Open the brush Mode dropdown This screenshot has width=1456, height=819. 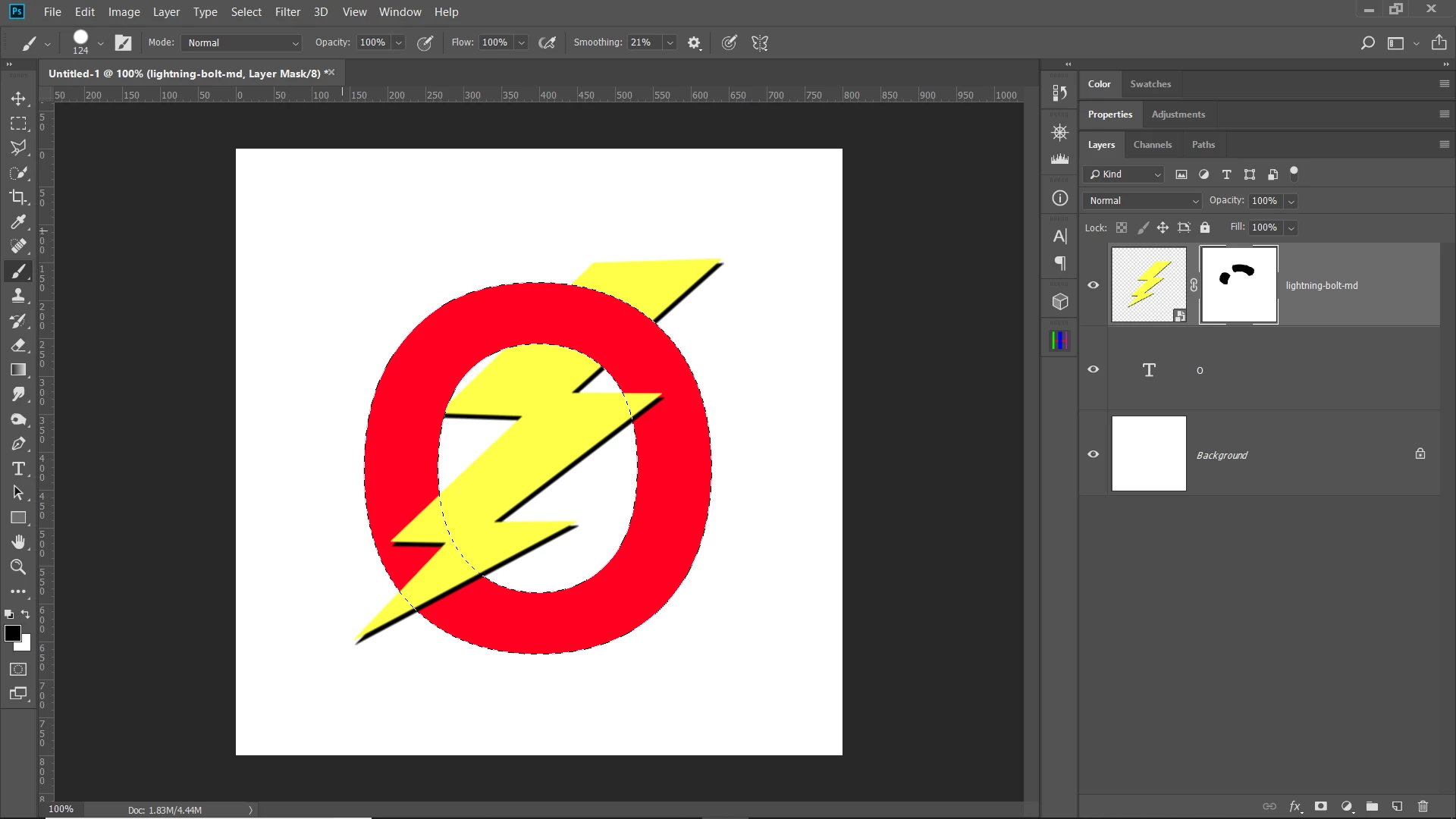coord(243,43)
